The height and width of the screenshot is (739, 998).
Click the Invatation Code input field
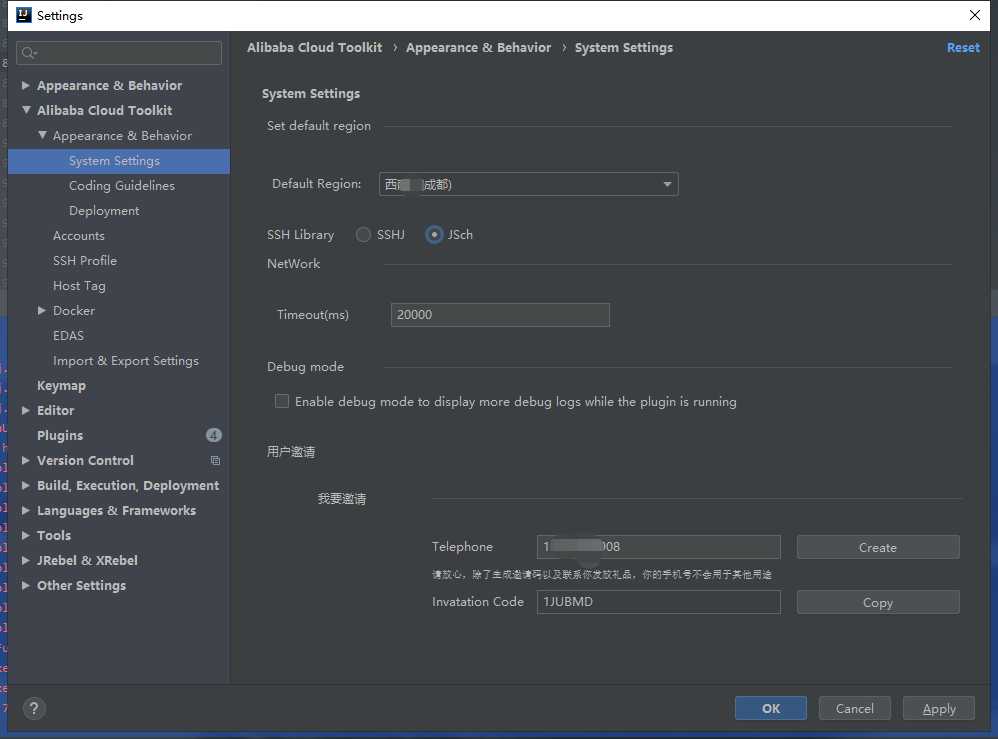pos(659,602)
